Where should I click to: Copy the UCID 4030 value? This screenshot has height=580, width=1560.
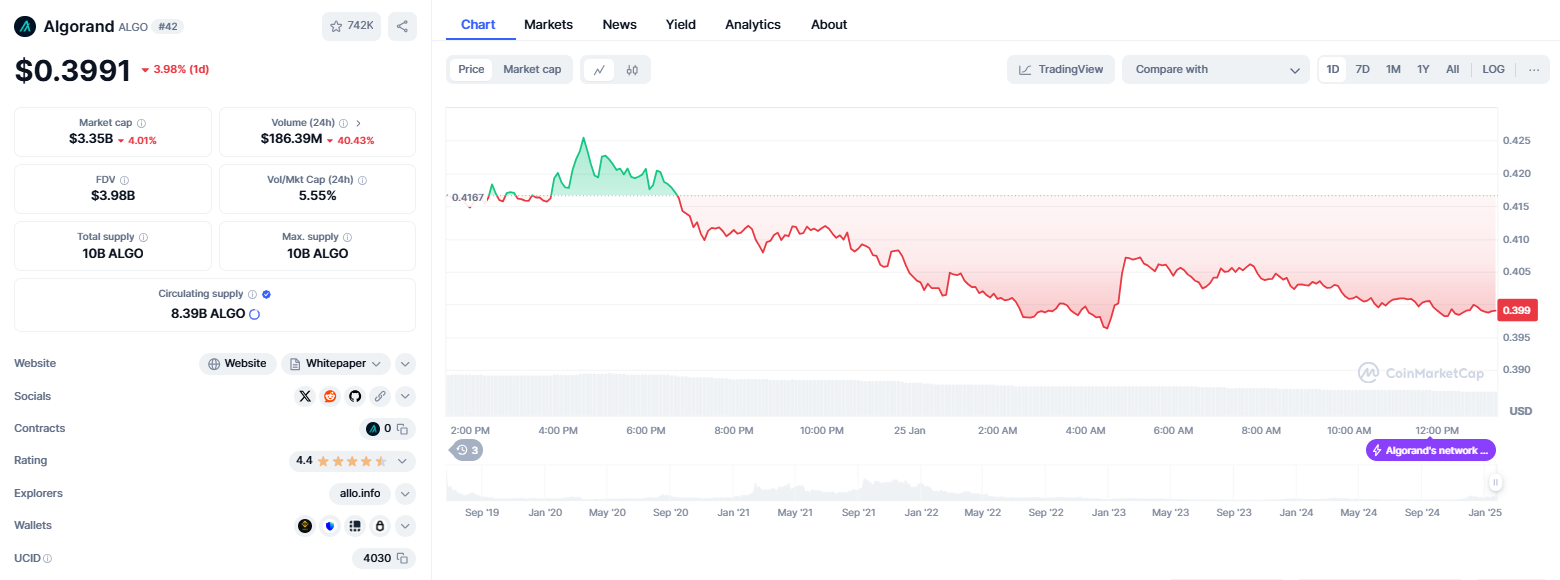(402, 558)
